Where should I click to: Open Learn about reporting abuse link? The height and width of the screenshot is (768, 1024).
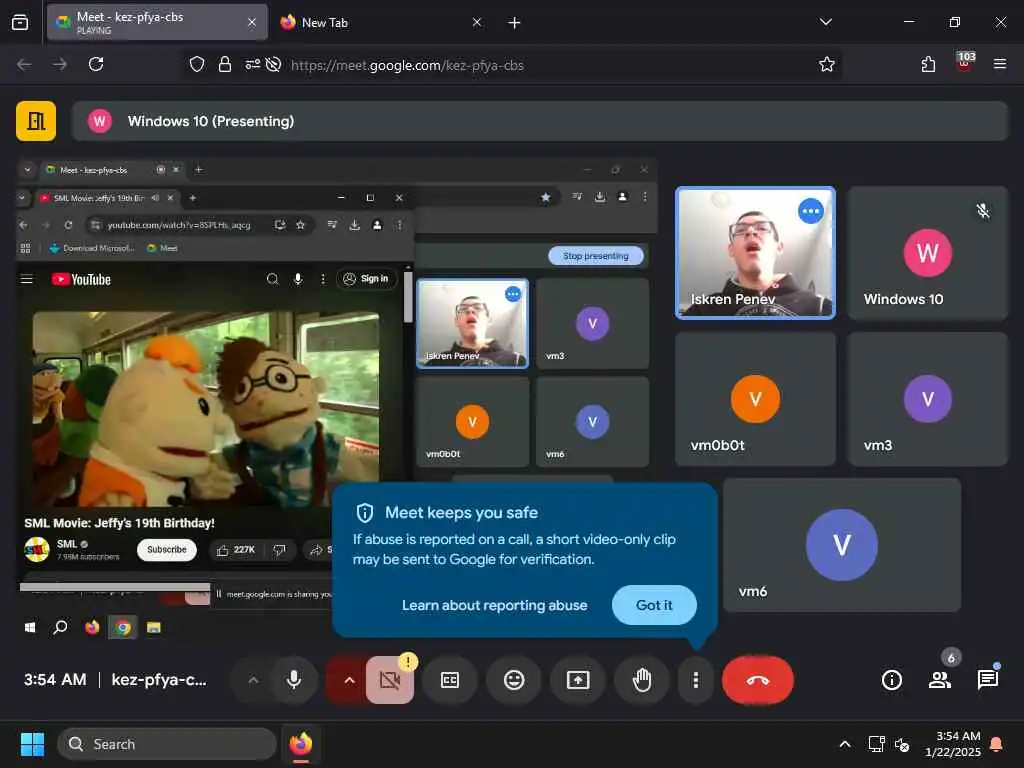click(494, 605)
